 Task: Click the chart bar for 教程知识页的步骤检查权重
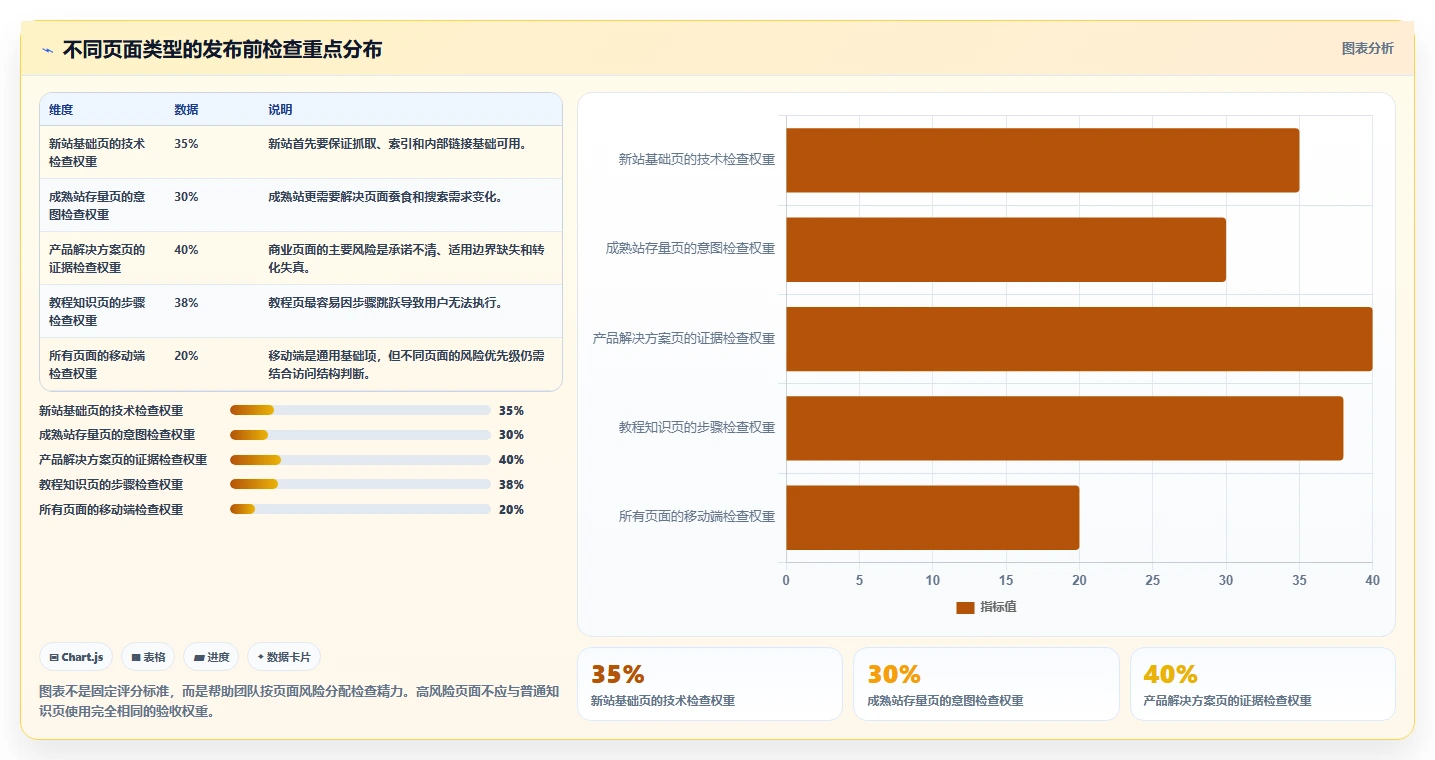click(x=1064, y=428)
